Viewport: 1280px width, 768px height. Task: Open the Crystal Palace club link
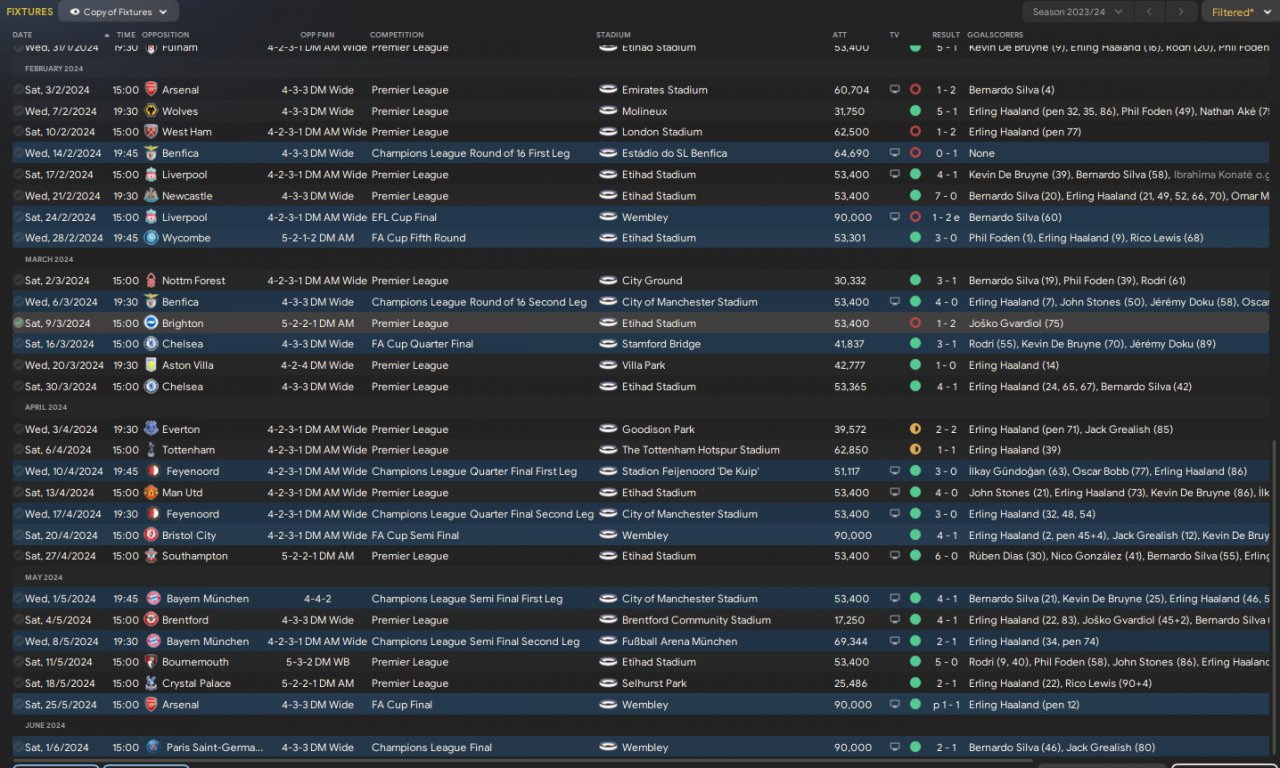196,684
